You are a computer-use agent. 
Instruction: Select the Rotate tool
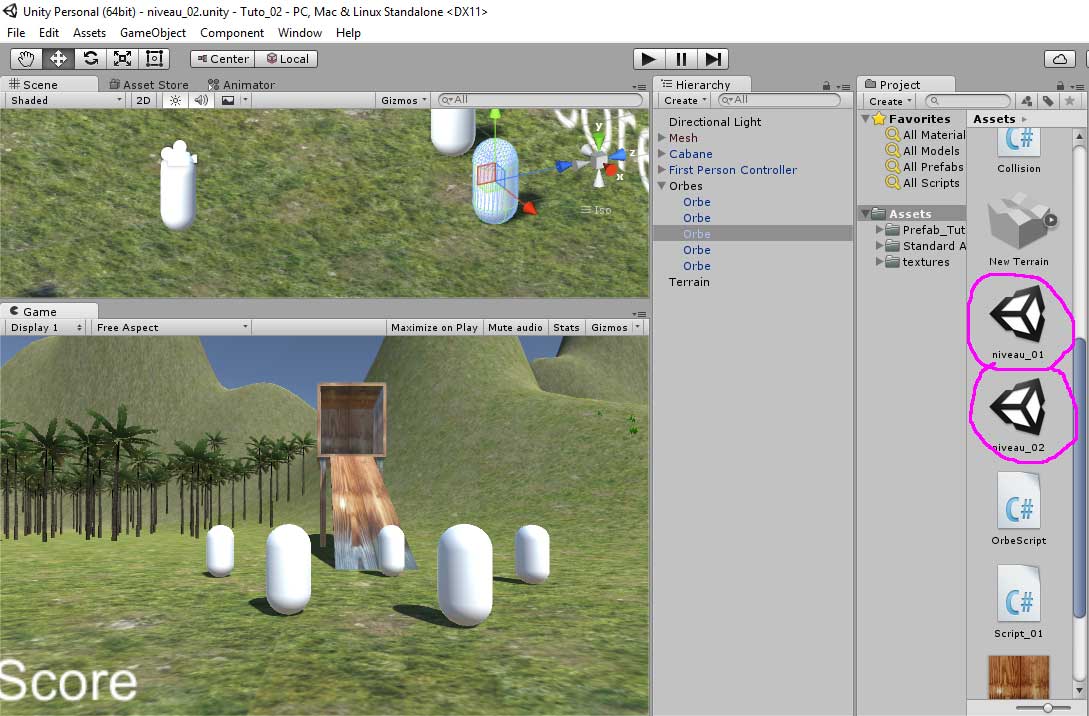(x=90, y=59)
